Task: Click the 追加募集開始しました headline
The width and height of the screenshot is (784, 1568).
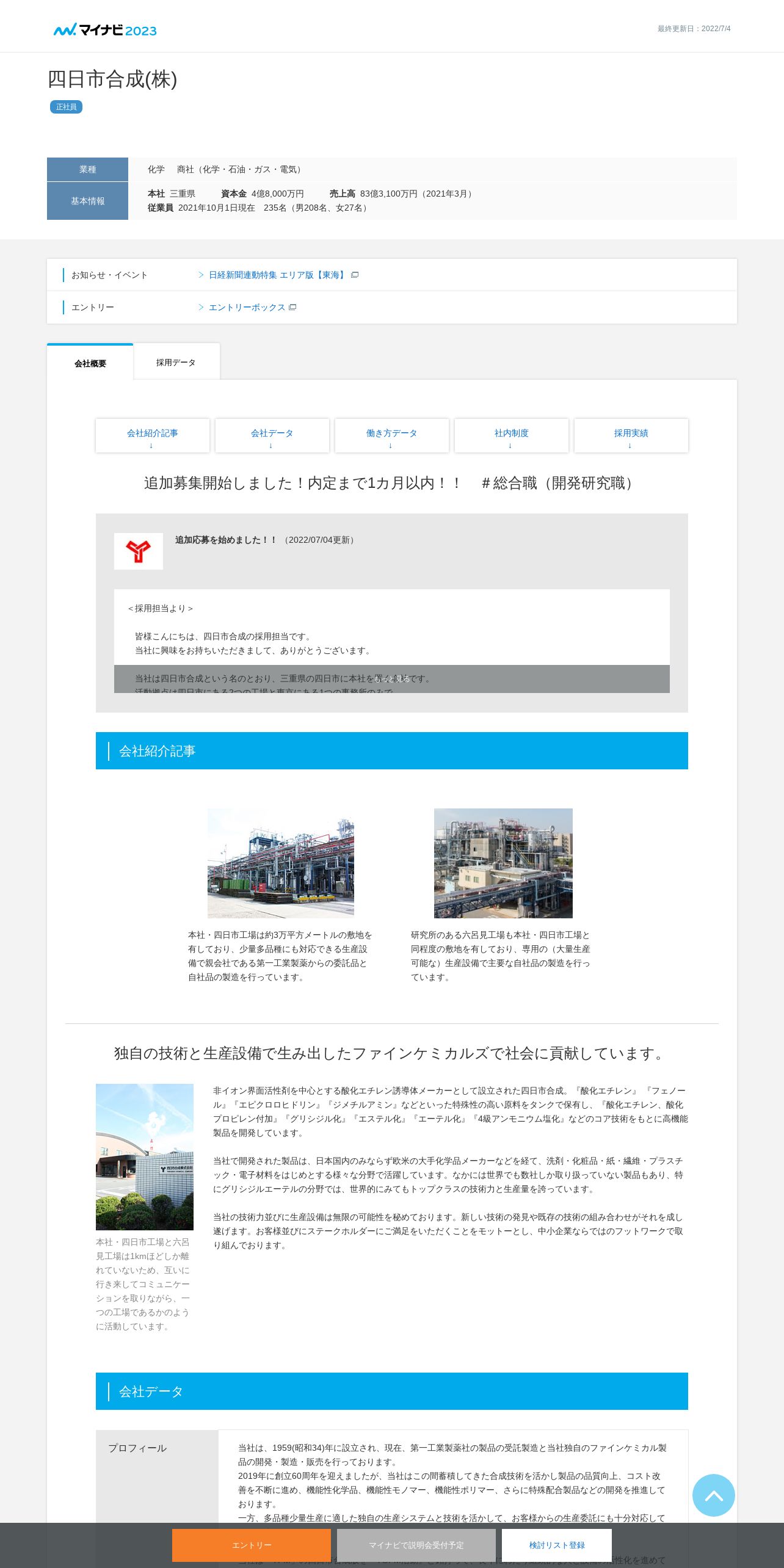Action: pyautogui.click(x=392, y=483)
